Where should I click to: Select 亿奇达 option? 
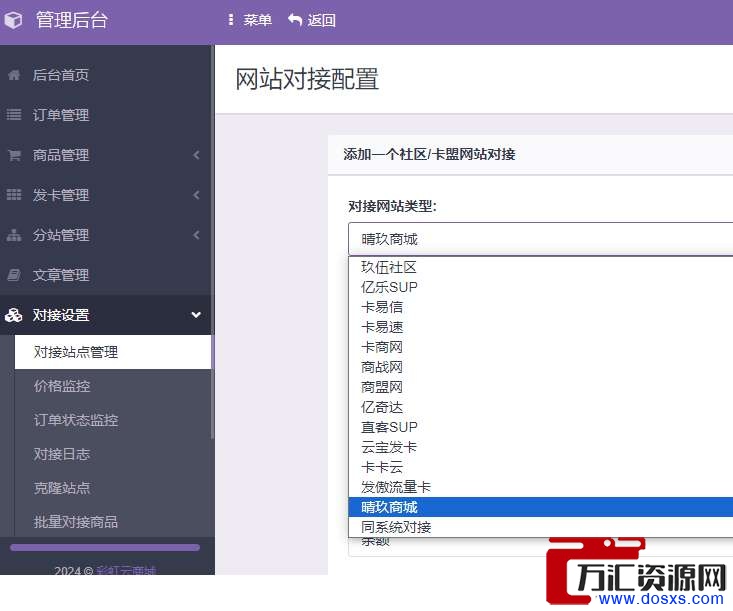click(540, 407)
